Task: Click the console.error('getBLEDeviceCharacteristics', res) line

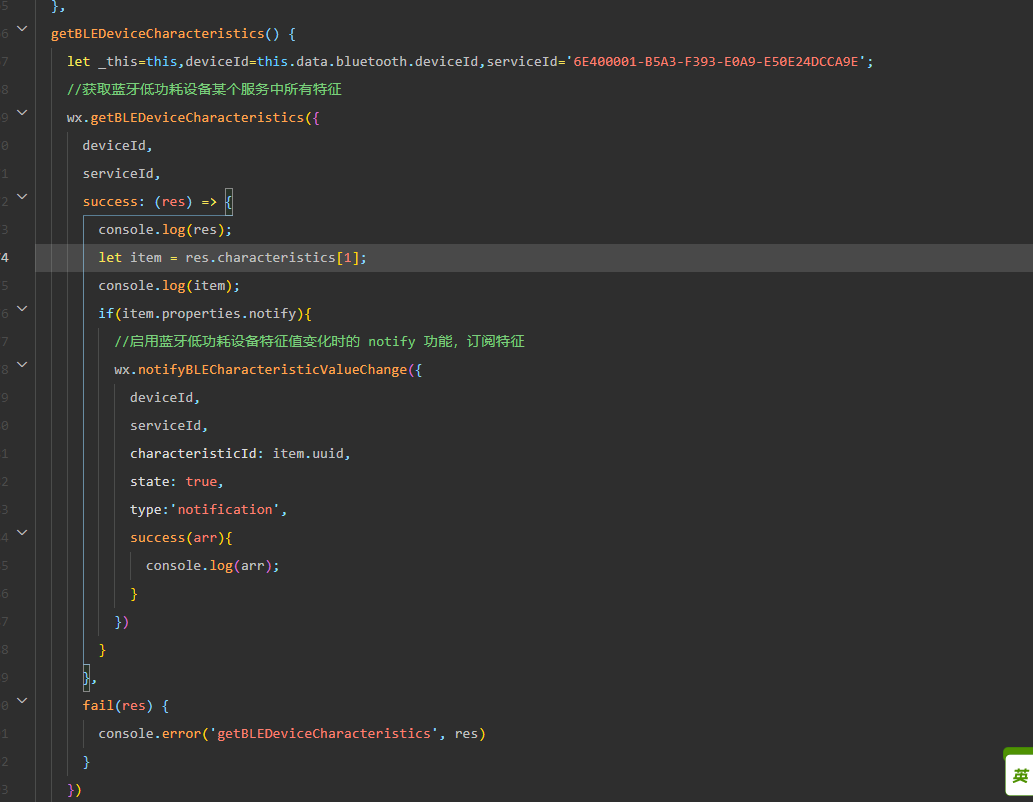Action: tap(292, 733)
